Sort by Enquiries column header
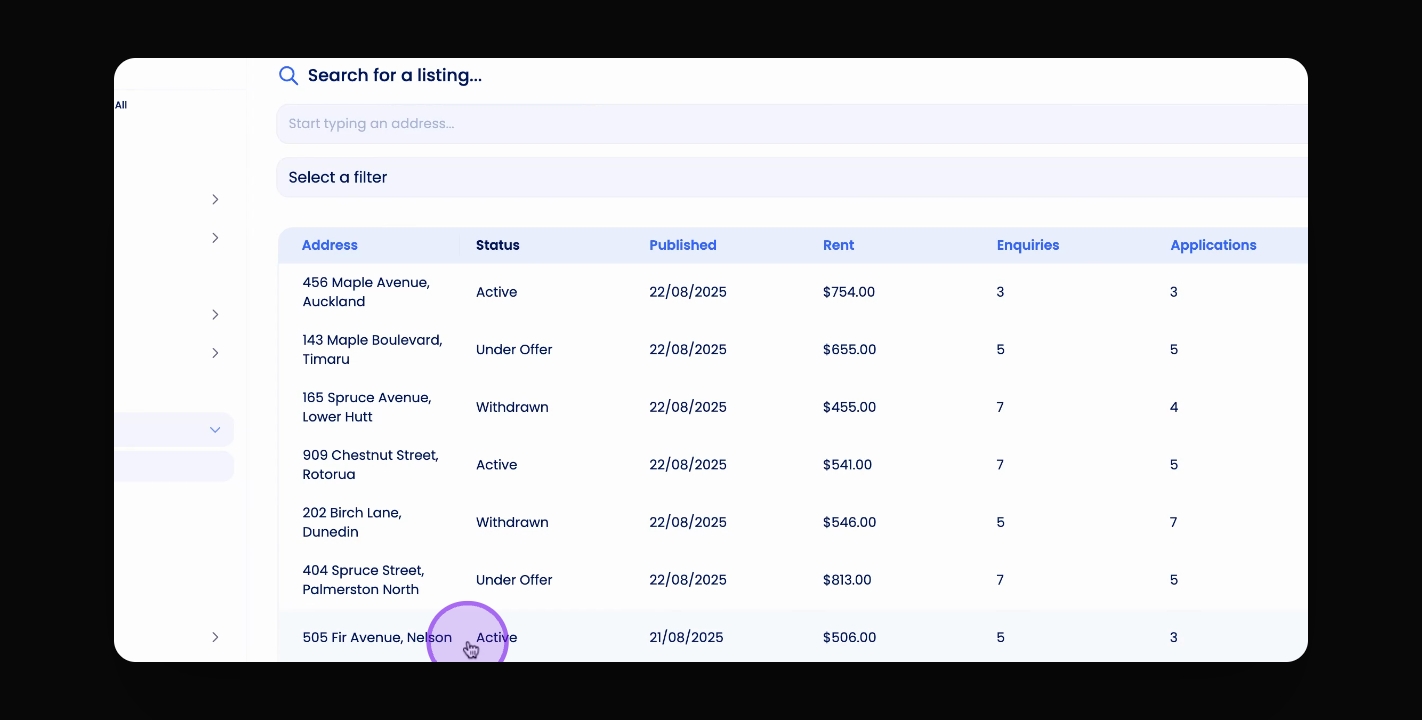1422x720 pixels. (x=1028, y=245)
